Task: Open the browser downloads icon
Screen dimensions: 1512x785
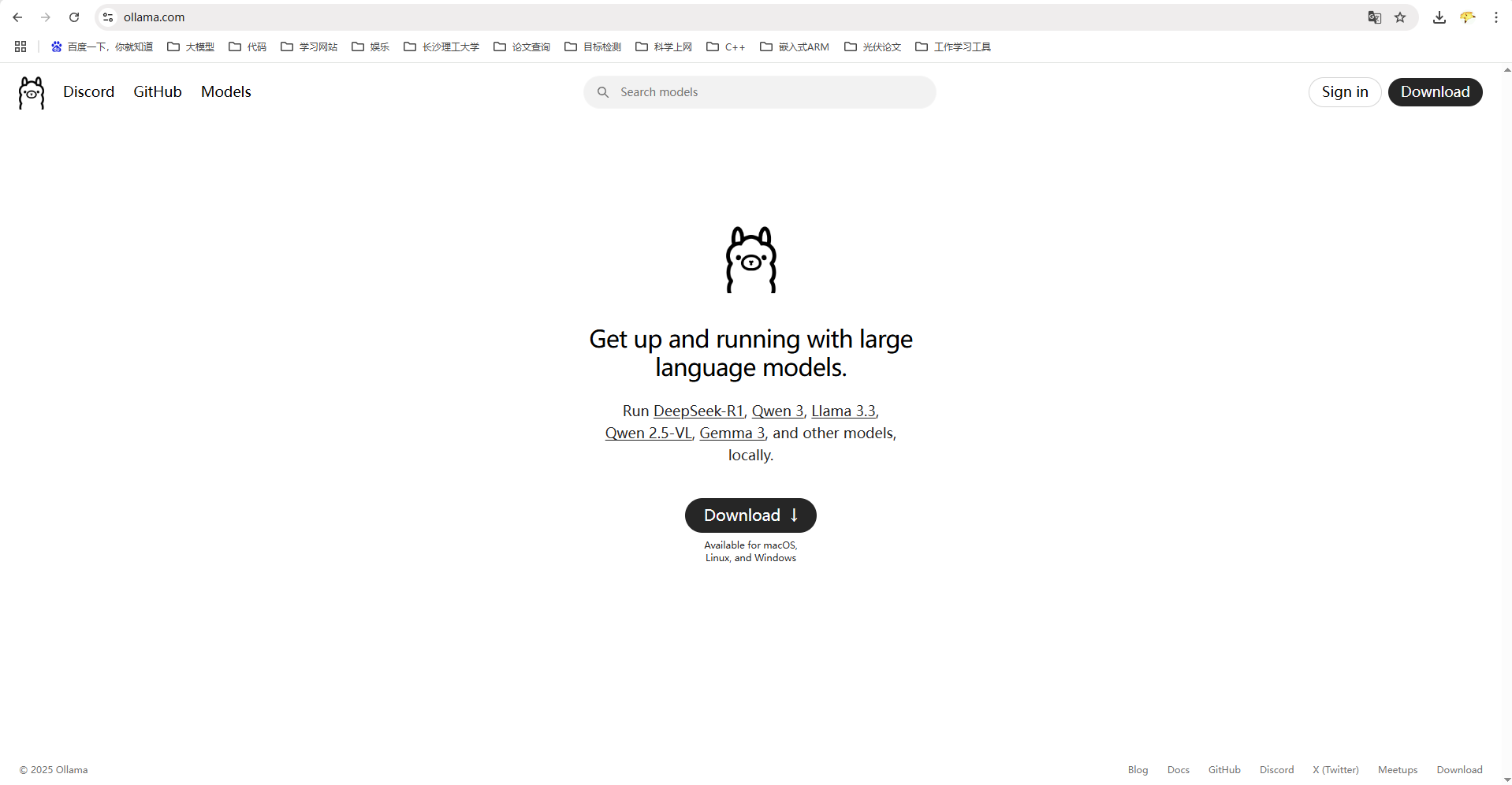Action: click(1439, 17)
